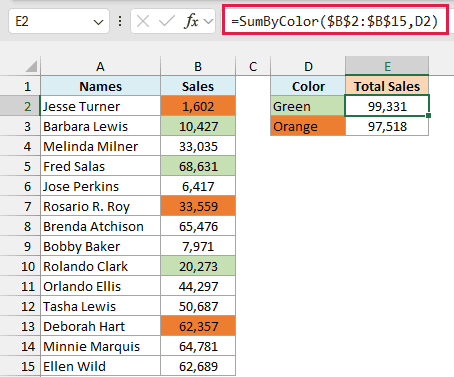Click the 7,971 sales cell
The image size is (454, 377).
(x=198, y=246)
